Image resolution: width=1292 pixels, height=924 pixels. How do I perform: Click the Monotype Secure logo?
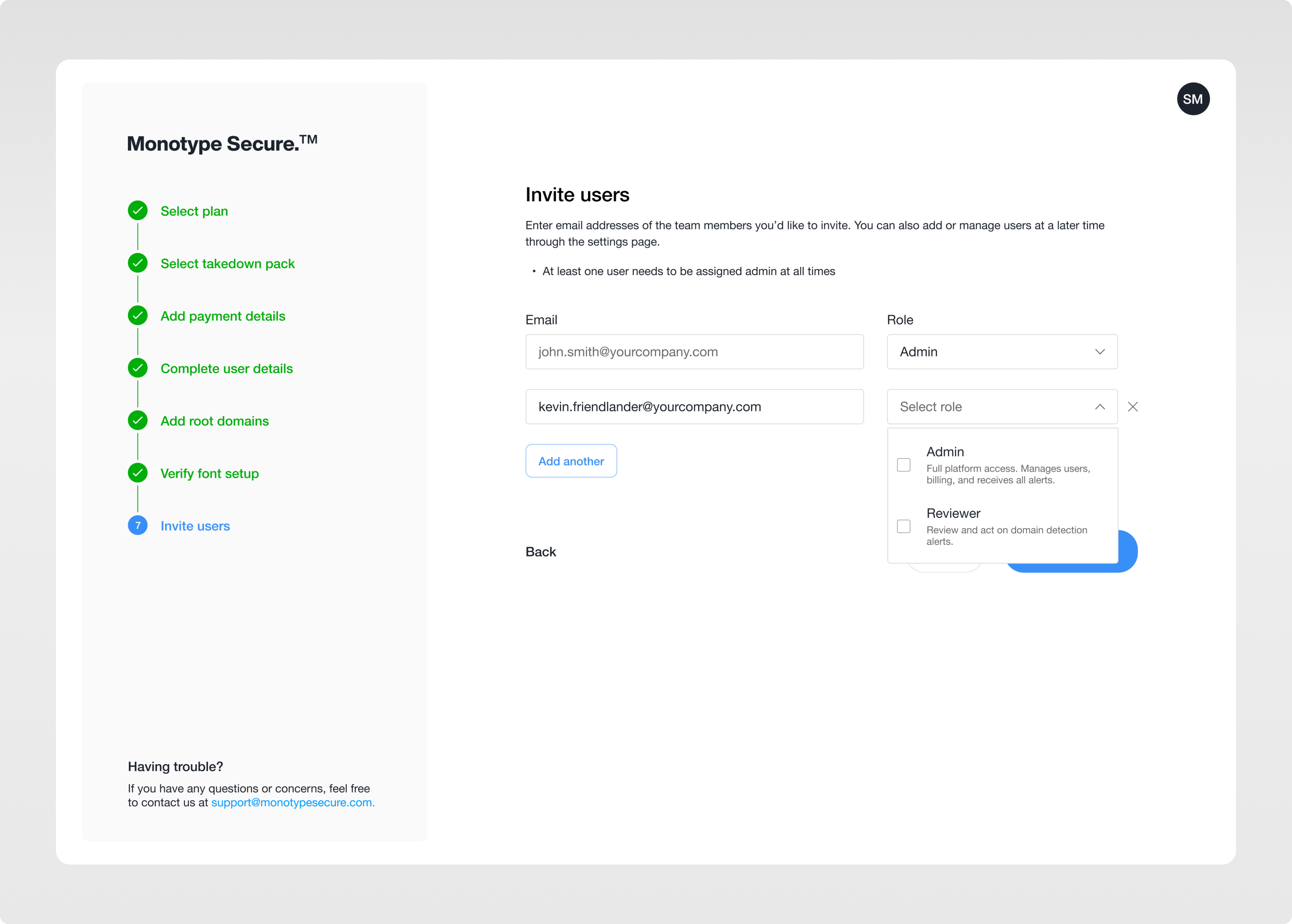click(223, 143)
